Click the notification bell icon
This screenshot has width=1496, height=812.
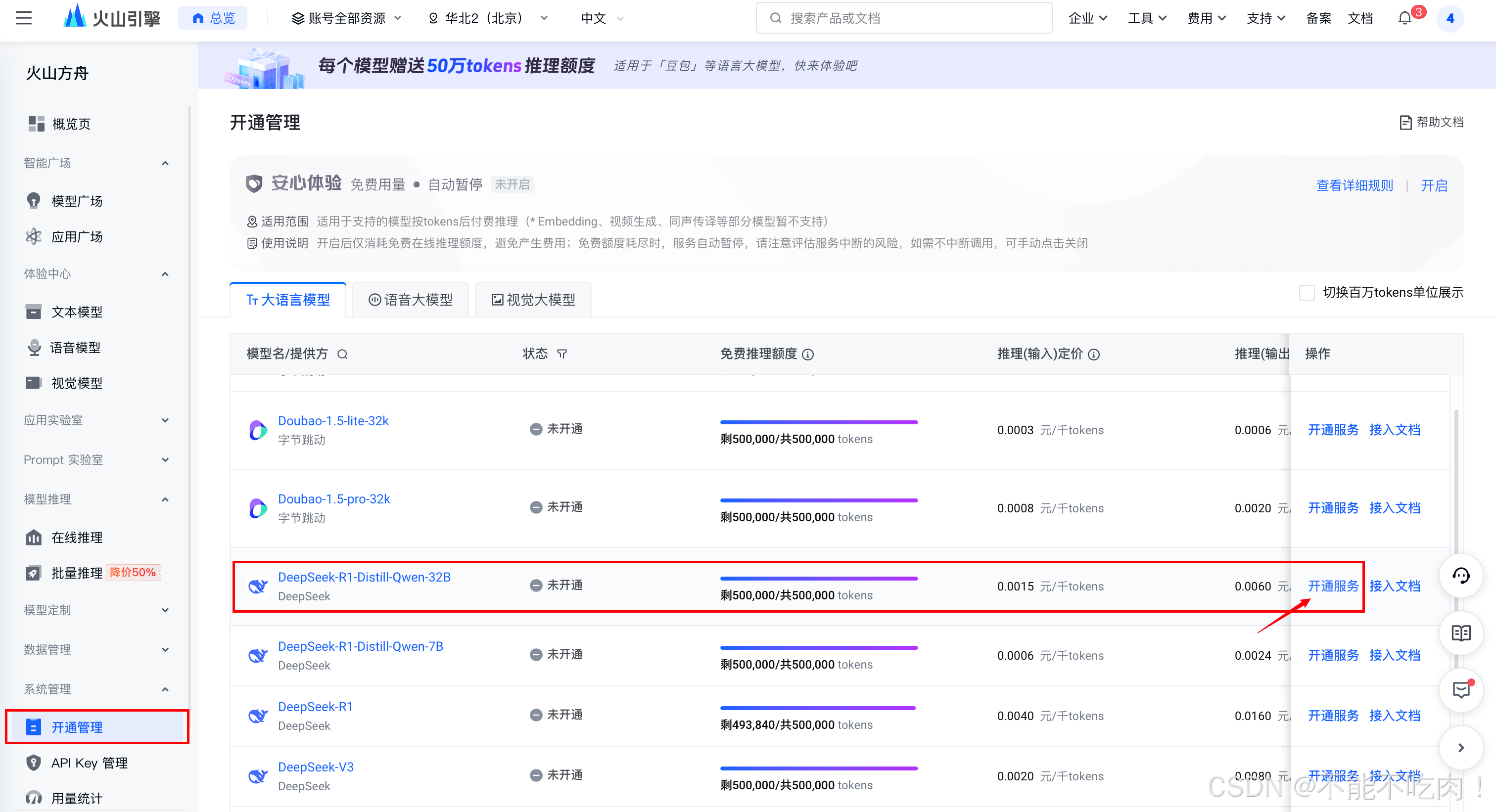coord(1404,18)
